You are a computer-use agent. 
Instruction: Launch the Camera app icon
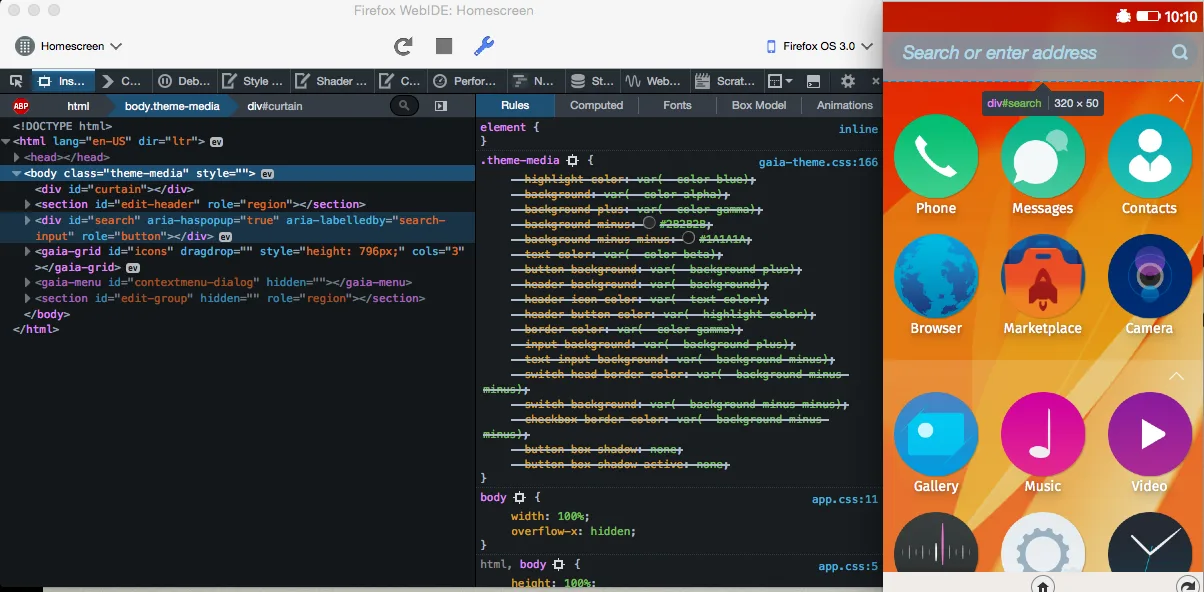tap(1149, 276)
